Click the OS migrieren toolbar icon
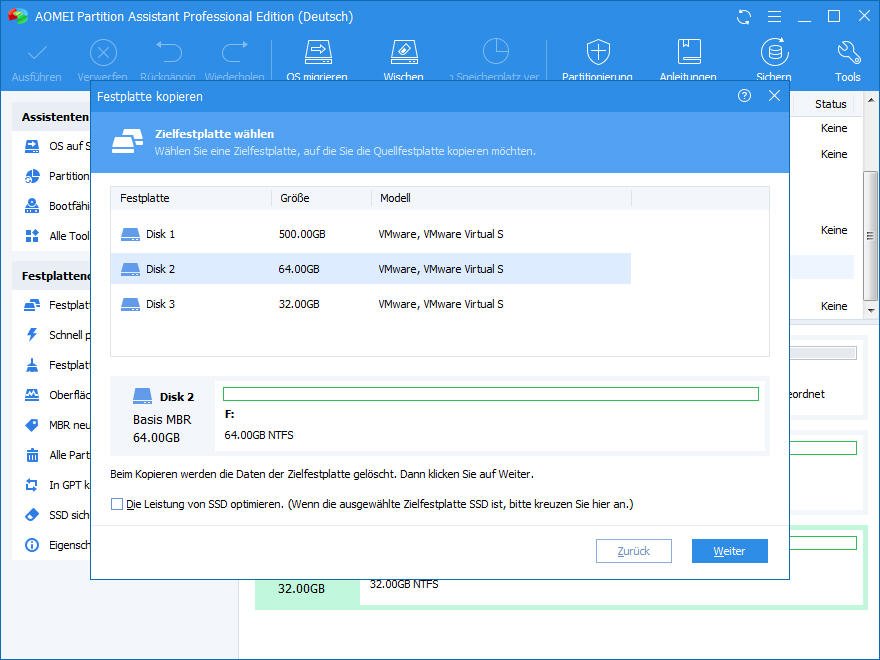The width and height of the screenshot is (880, 660). (x=317, y=52)
